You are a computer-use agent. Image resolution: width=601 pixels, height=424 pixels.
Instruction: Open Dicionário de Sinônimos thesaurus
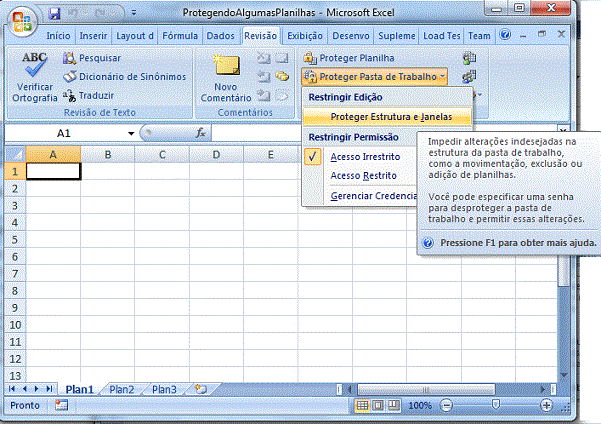125,77
